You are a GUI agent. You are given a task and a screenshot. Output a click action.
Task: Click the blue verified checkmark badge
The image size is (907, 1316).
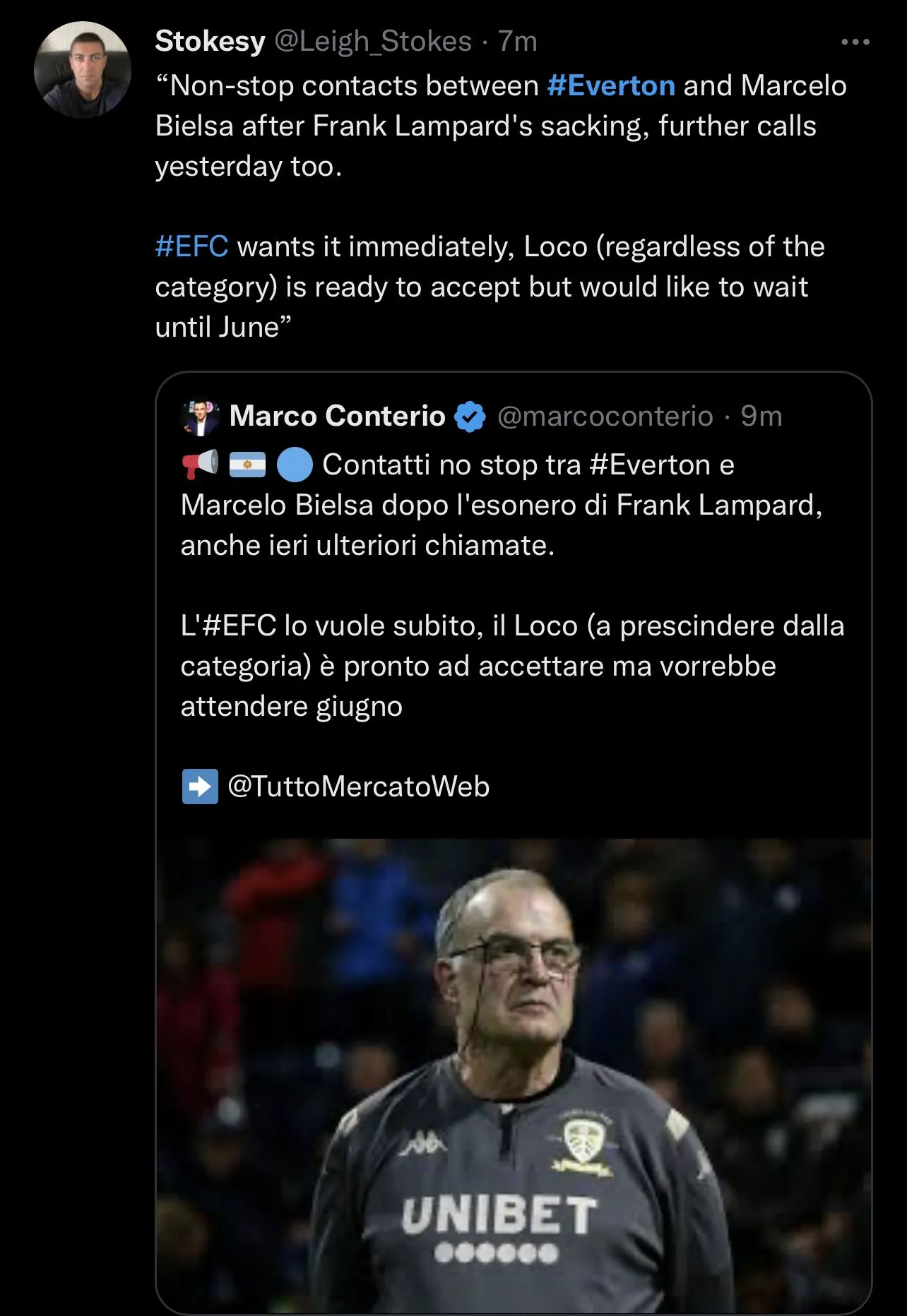point(470,417)
